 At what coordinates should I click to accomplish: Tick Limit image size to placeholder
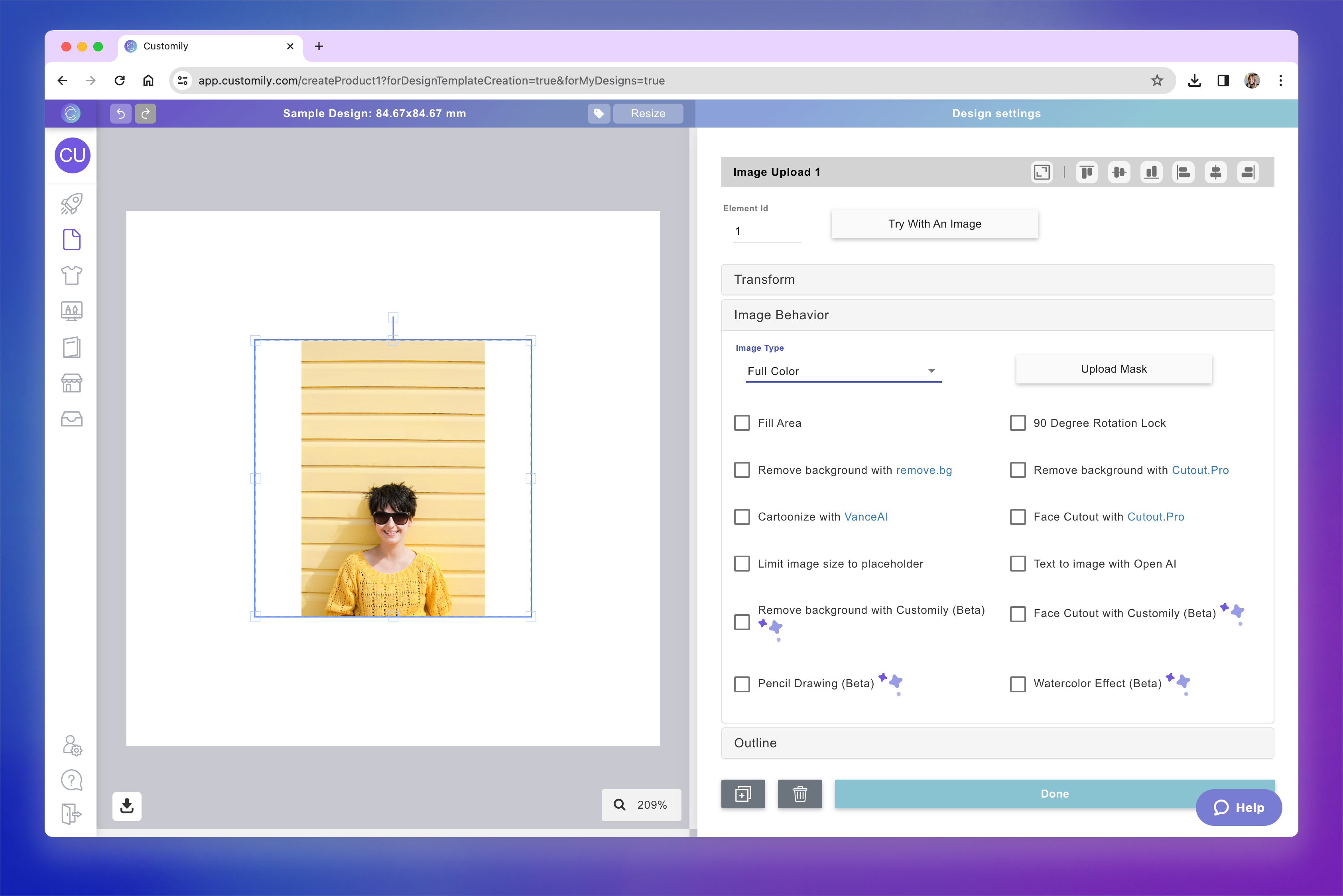pos(742,564)
